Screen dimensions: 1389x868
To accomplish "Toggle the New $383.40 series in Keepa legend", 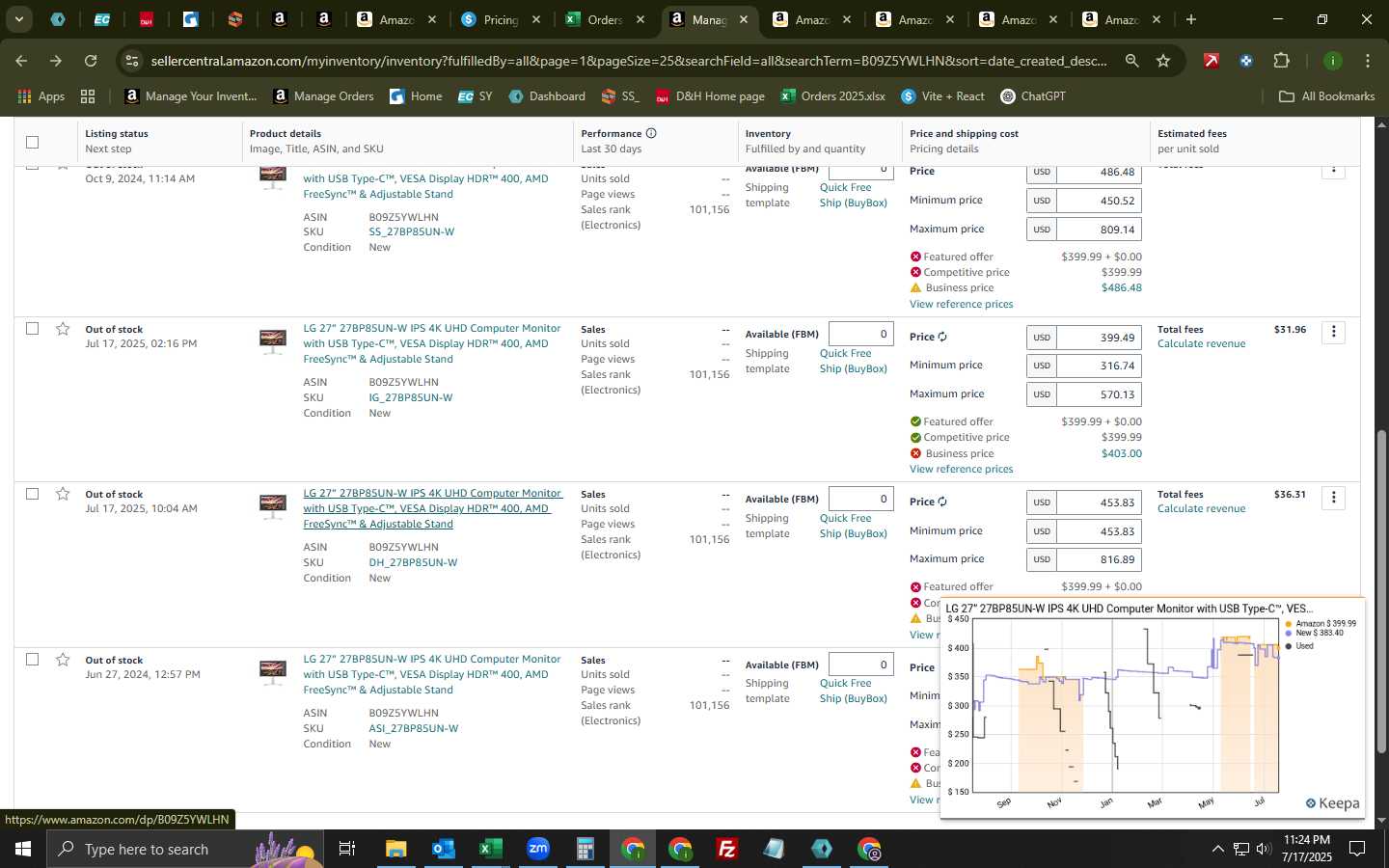I will coord(1314,633).
